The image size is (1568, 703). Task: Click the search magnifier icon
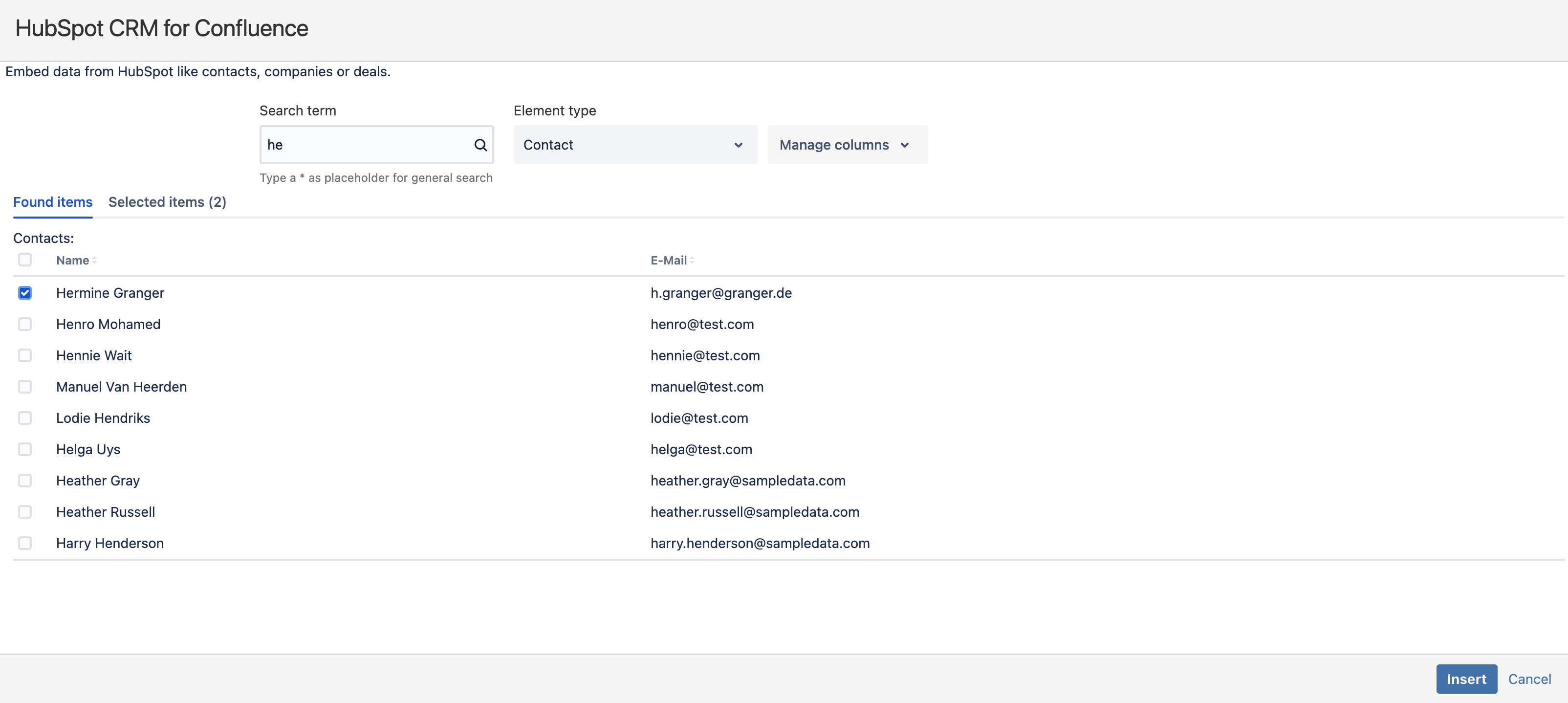click(480, 145)
